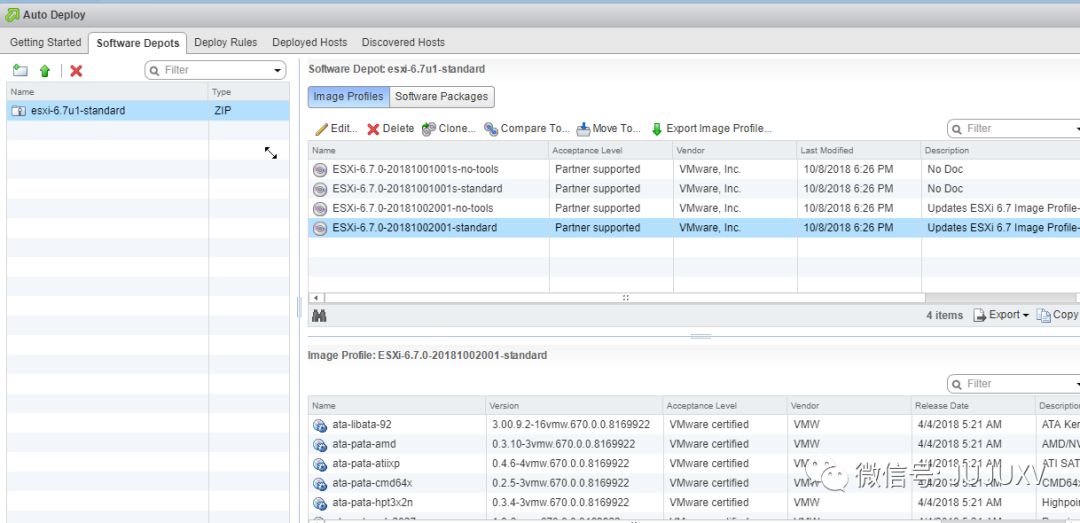Sort packages by Release Date header
Image resolution: width=1080 pixels, height=523 pixels.
click(973, 406)
